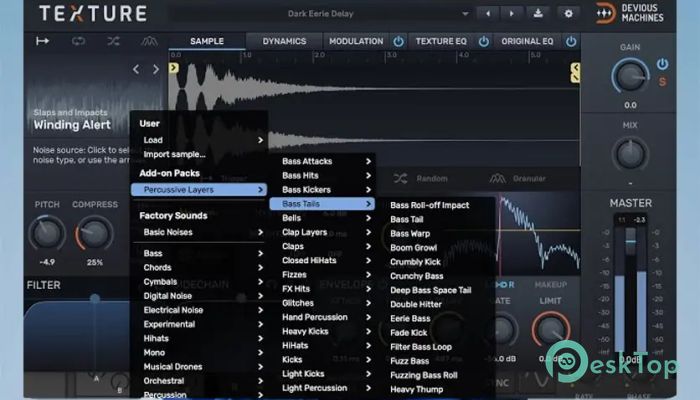Toggle the Original EQ power button
This screenshot has width=700, height=400.
571,42
